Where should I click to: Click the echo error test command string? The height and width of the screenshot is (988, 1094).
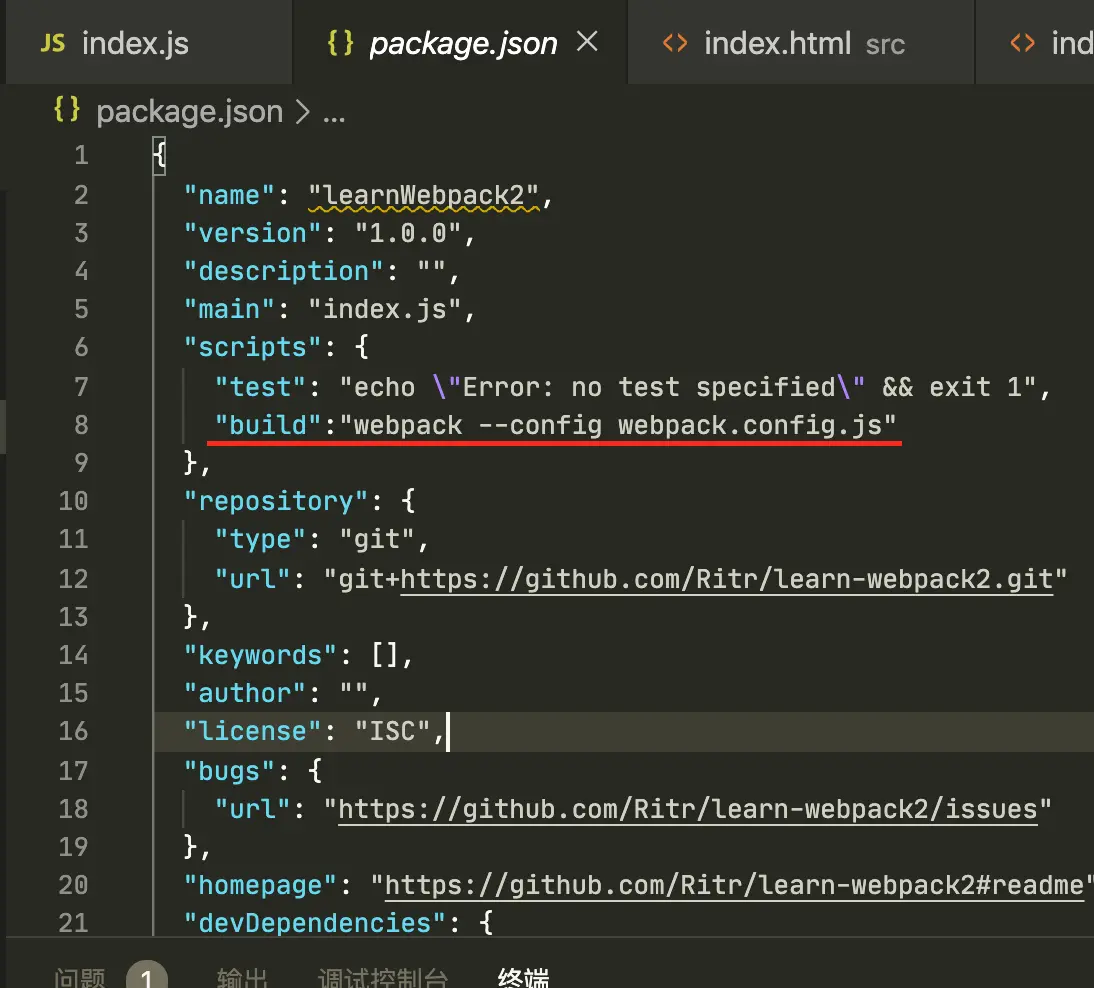tap(687, 387)
